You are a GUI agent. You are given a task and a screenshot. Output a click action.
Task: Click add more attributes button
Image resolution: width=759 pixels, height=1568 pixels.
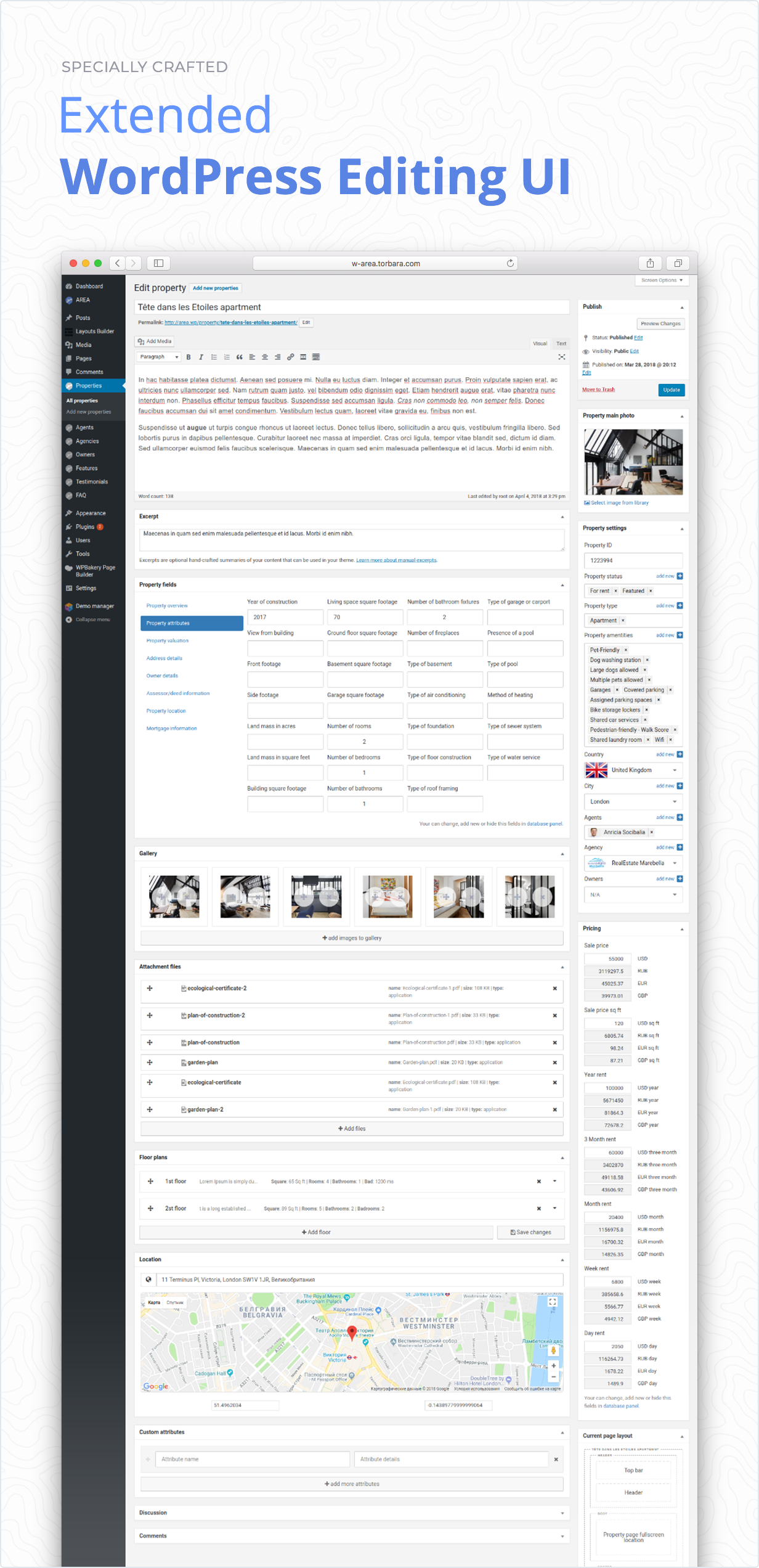(x=352, y=1484)
